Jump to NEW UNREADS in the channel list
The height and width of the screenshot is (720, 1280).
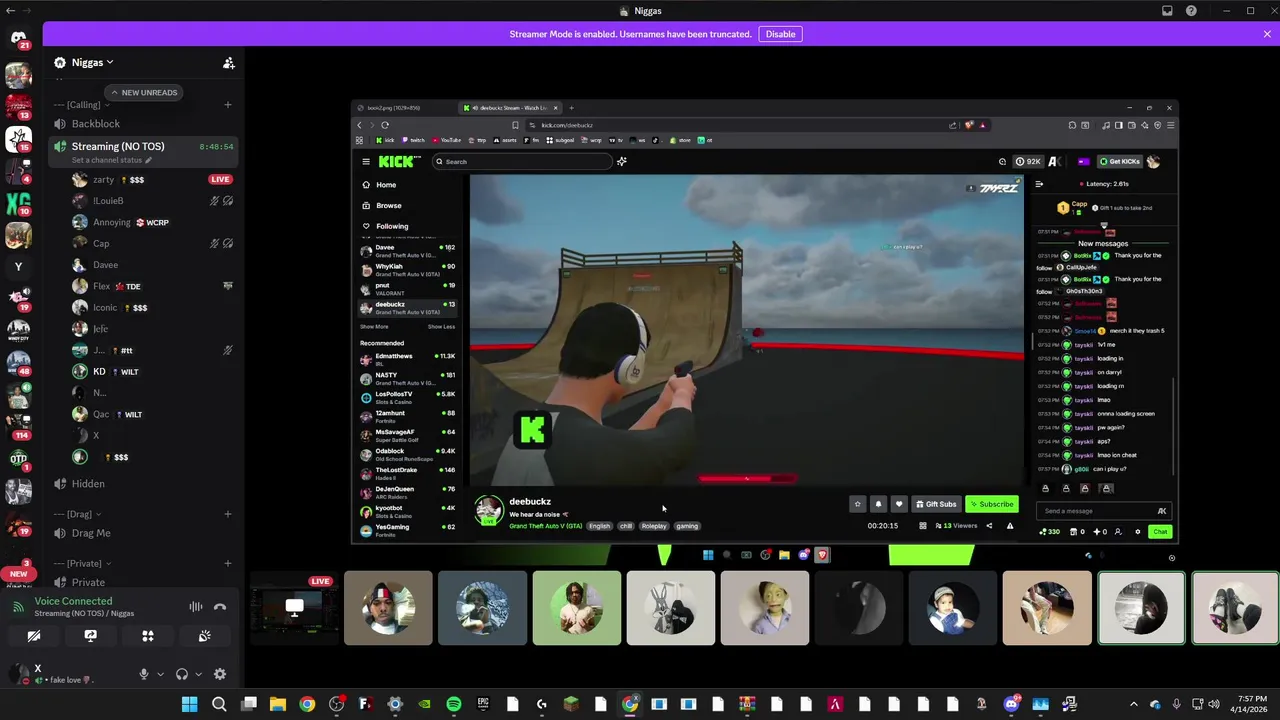click(144, 92)
